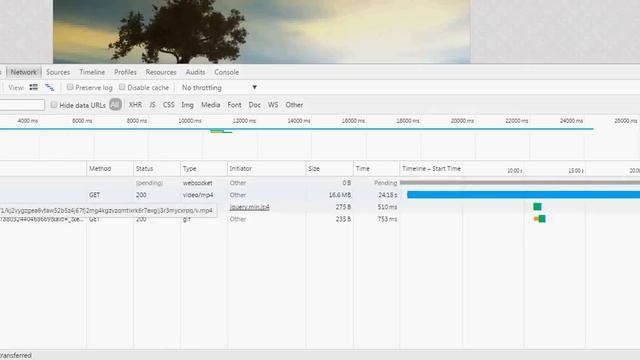Switch to the Profiles tab
Image resolution: width=640 pixels, height=360 pixels.
(125, 72)
